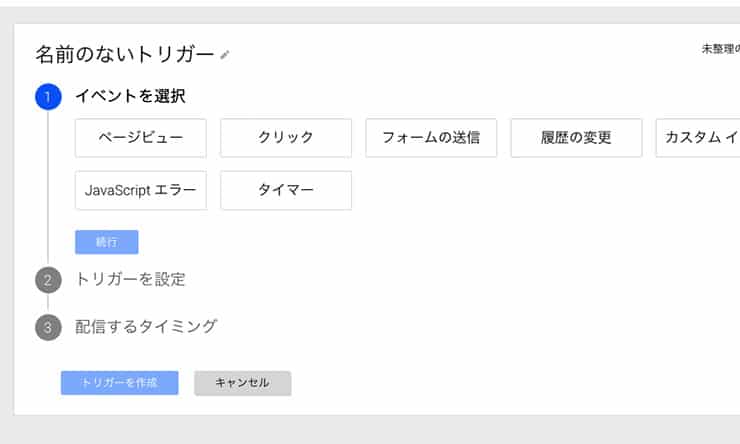This screenshot has height=444, width=740.
Task: Click the step 2 gray circle
Action: click(x=48, y=280)
